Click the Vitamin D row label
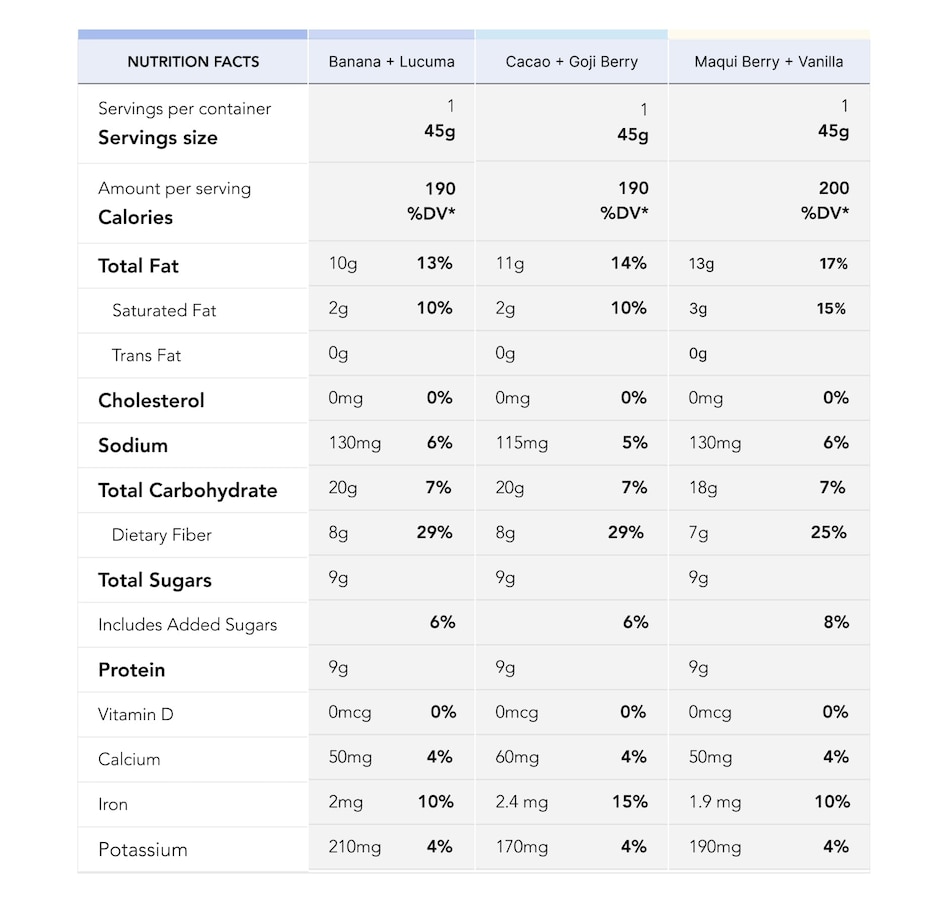The image size is (950, 903). coord(135,715)
